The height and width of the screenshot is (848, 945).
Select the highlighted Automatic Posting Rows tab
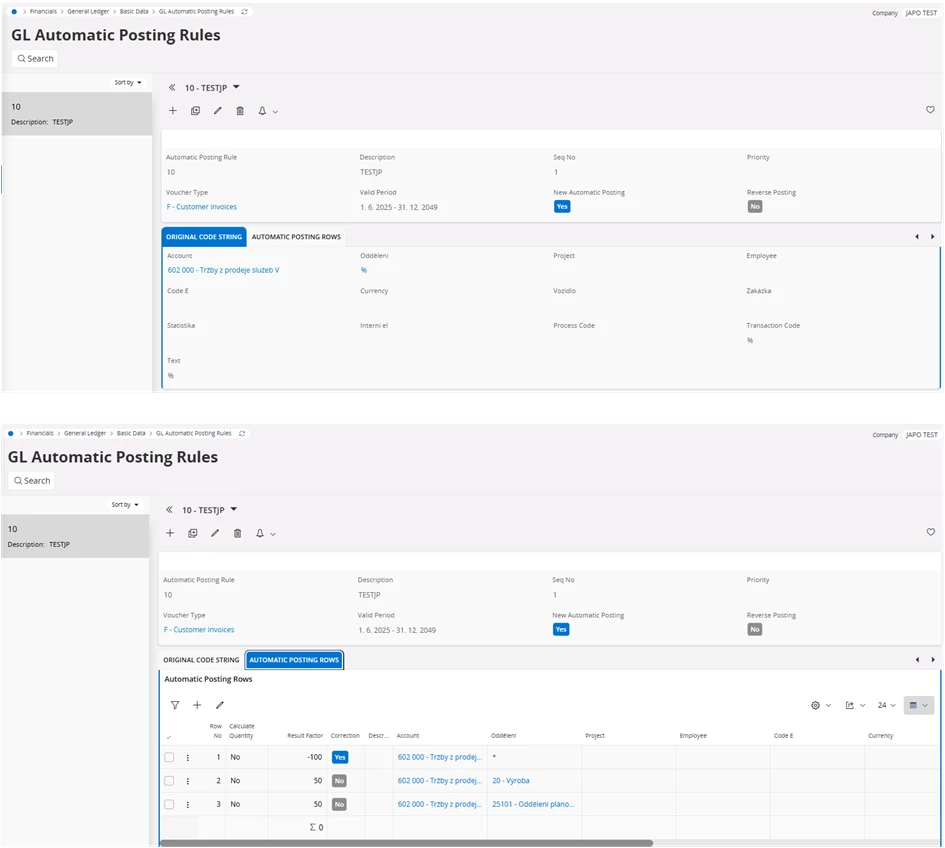pyautogui.click(x=294, y=660)
